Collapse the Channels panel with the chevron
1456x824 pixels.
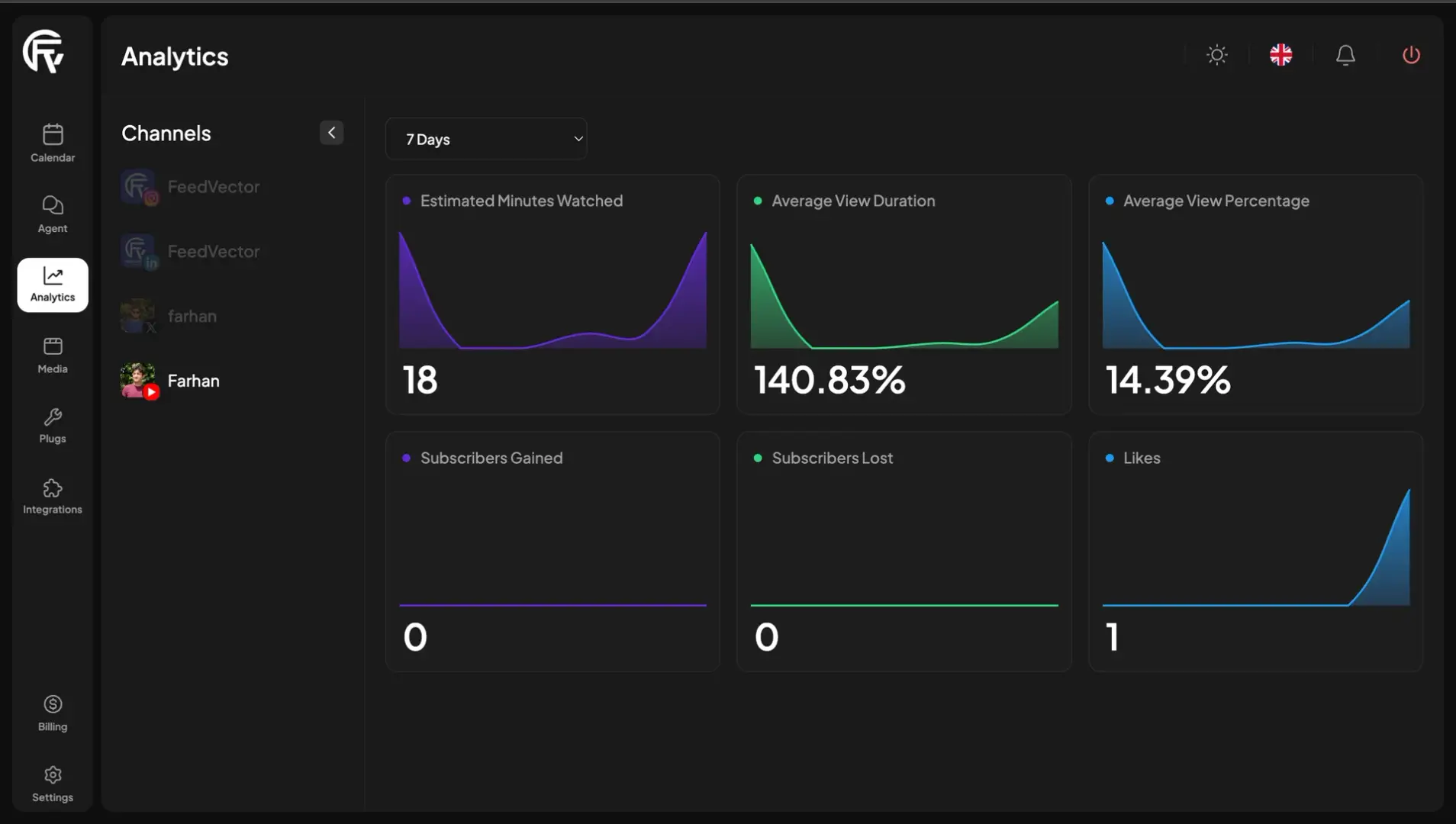click(x=331, y=133)
